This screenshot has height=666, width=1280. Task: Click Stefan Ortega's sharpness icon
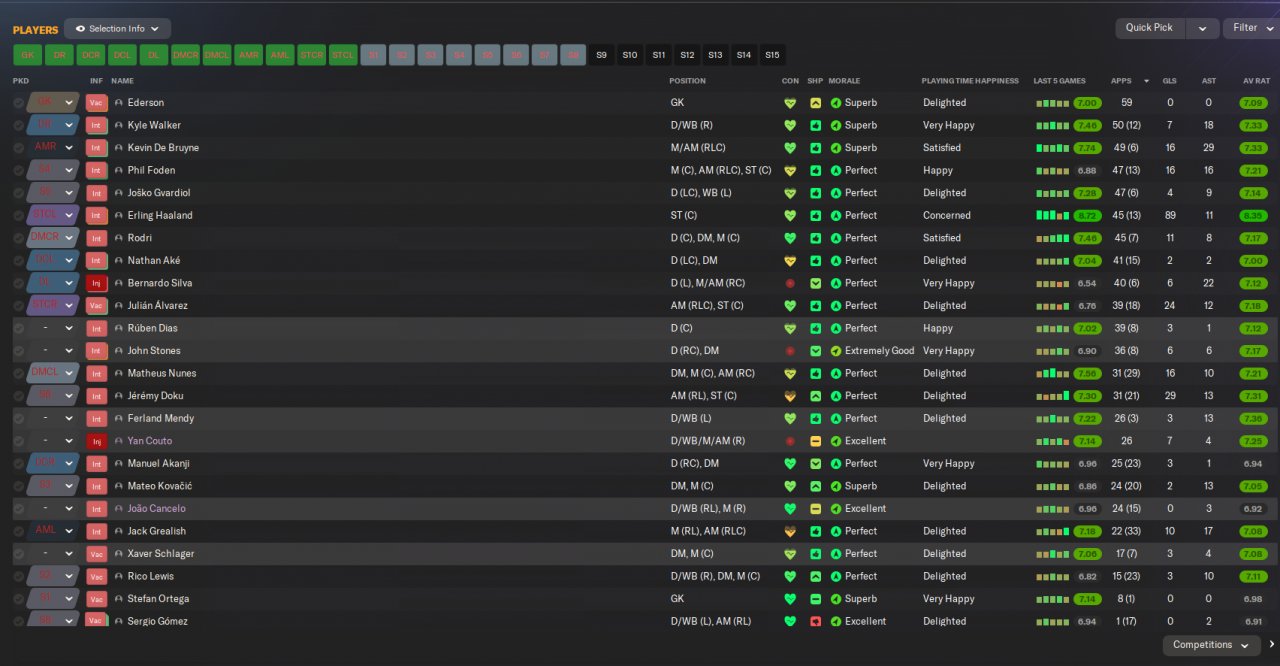tap(815, 599)
